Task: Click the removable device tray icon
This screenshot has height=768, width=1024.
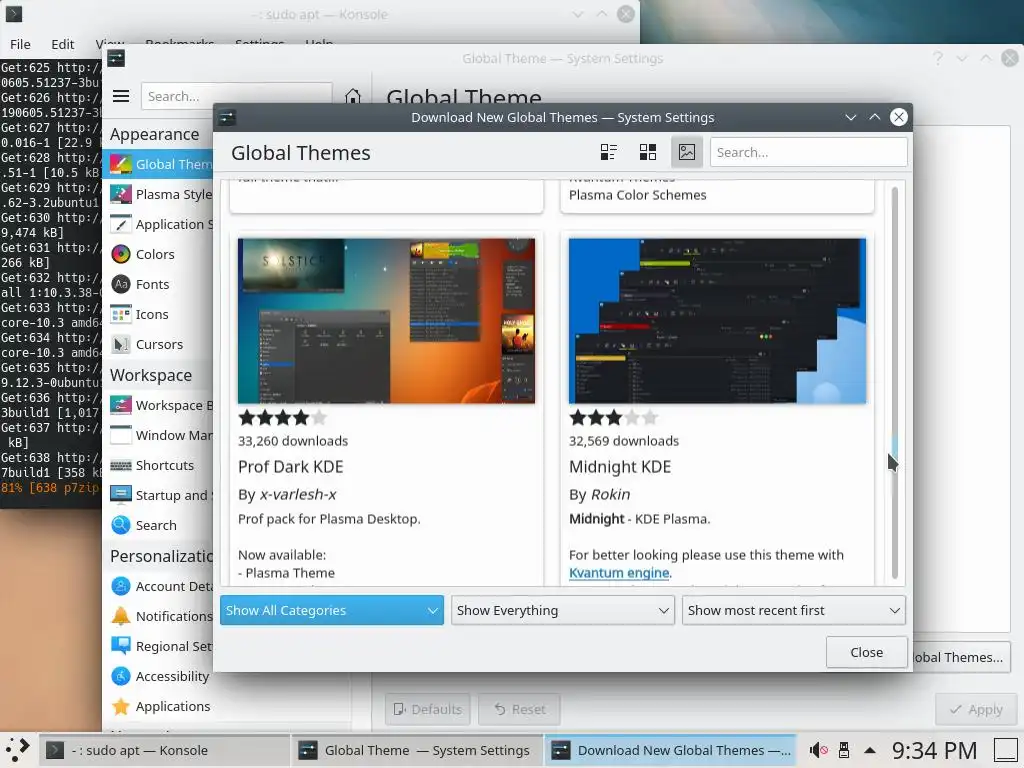Action: coord(844,750)
